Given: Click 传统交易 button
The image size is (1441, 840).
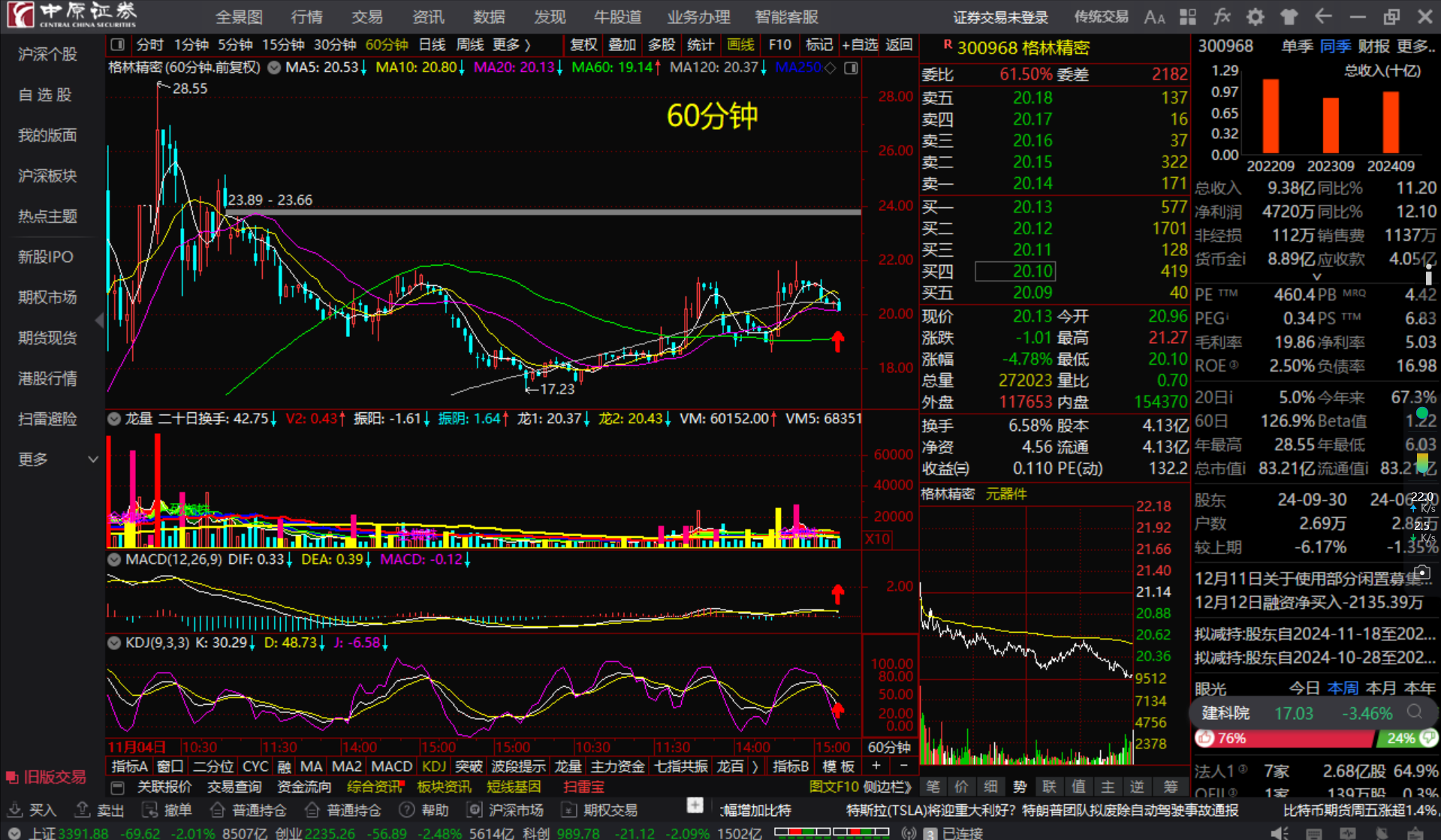Looking at the screenshot, I should pos(1101,17).
